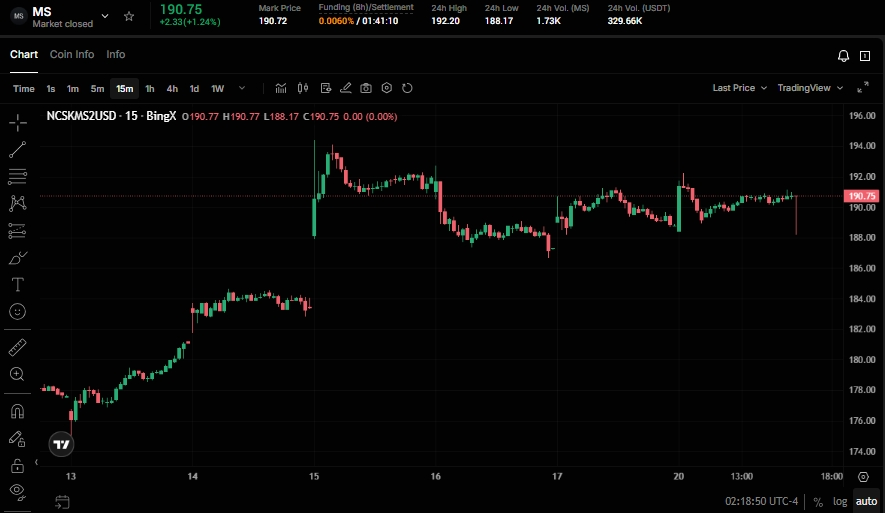885x513 pixels.
Task: Select the trend line drawing tool
Action: coord(17,149)
